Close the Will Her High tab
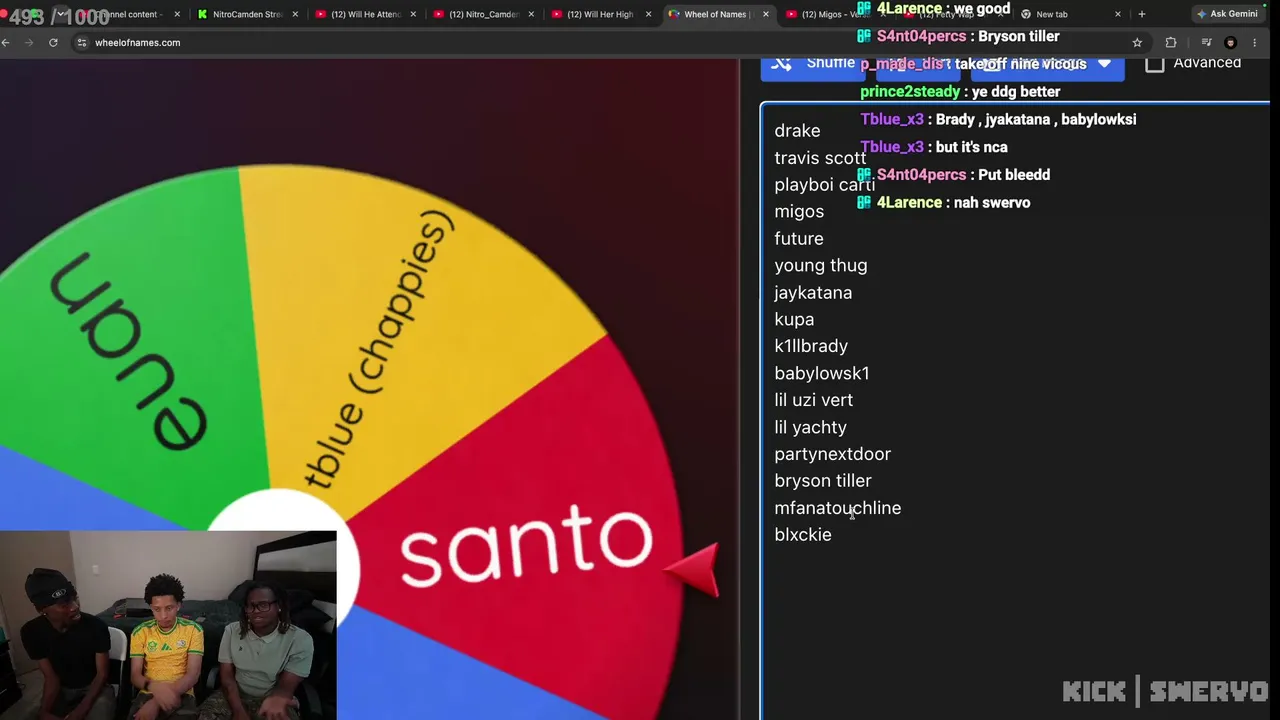Screen dimensions: 1280x720 click(x=649, y=14)
